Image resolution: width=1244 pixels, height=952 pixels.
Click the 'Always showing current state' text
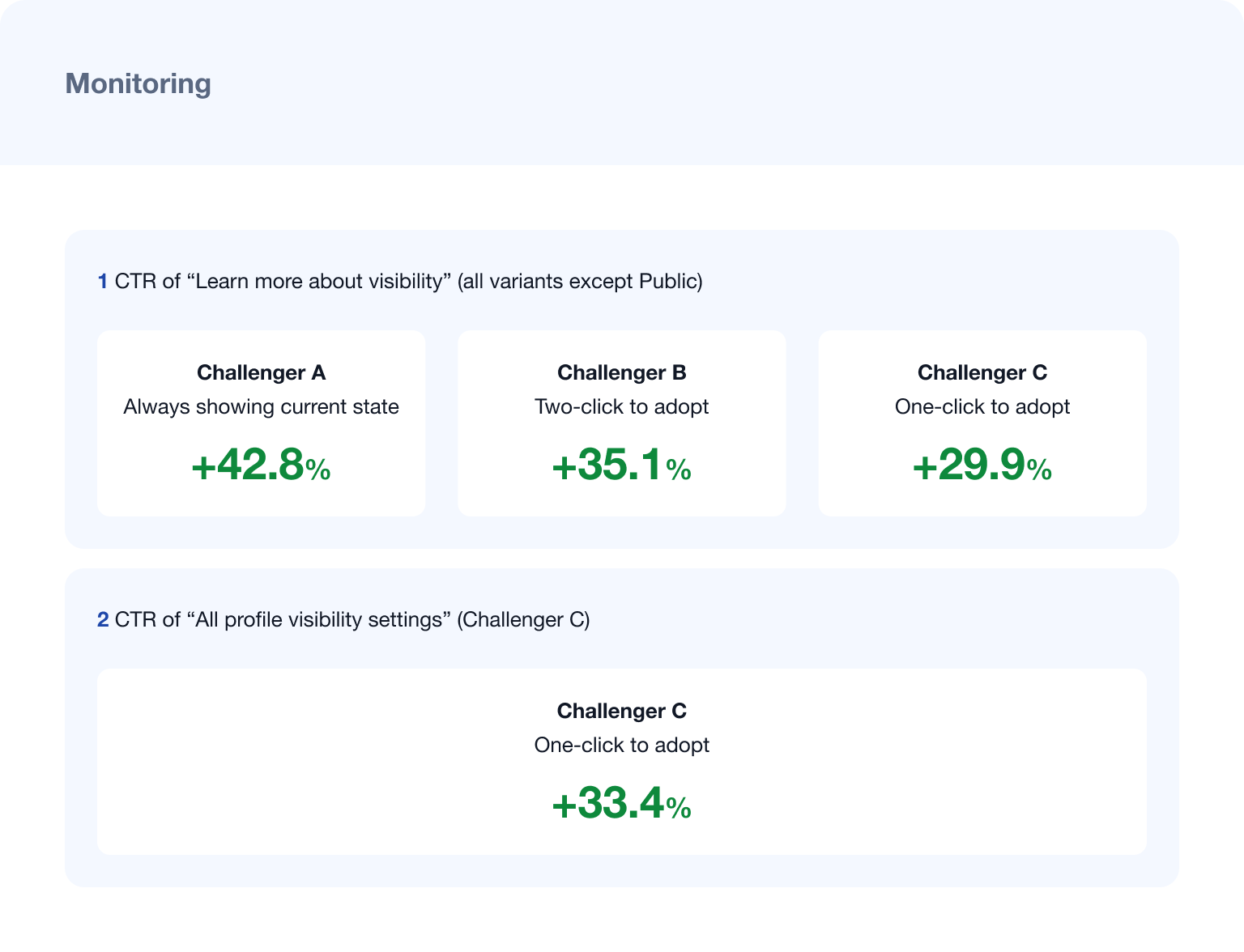pos(261,406)
